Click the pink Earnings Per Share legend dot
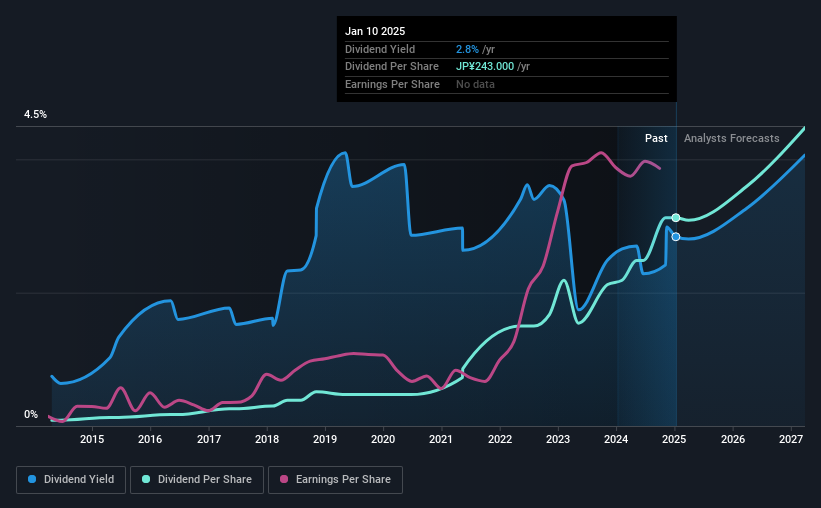Image resolution: width=821 pixels, height=508 pixels. (x=284, y=479)
